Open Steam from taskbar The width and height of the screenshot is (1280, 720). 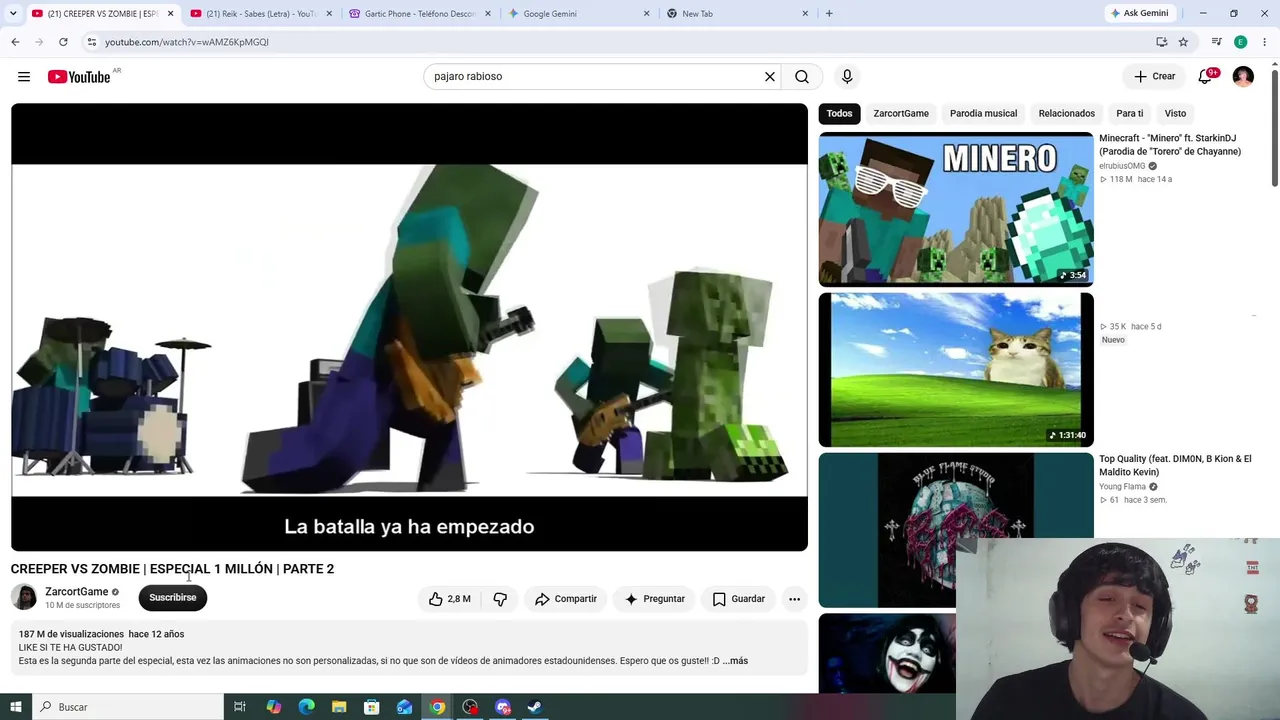coord(535,707)
